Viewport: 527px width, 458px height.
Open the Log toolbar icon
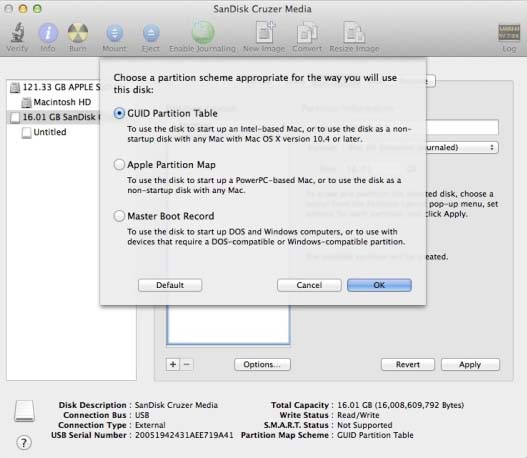click(x=509, y=33)
